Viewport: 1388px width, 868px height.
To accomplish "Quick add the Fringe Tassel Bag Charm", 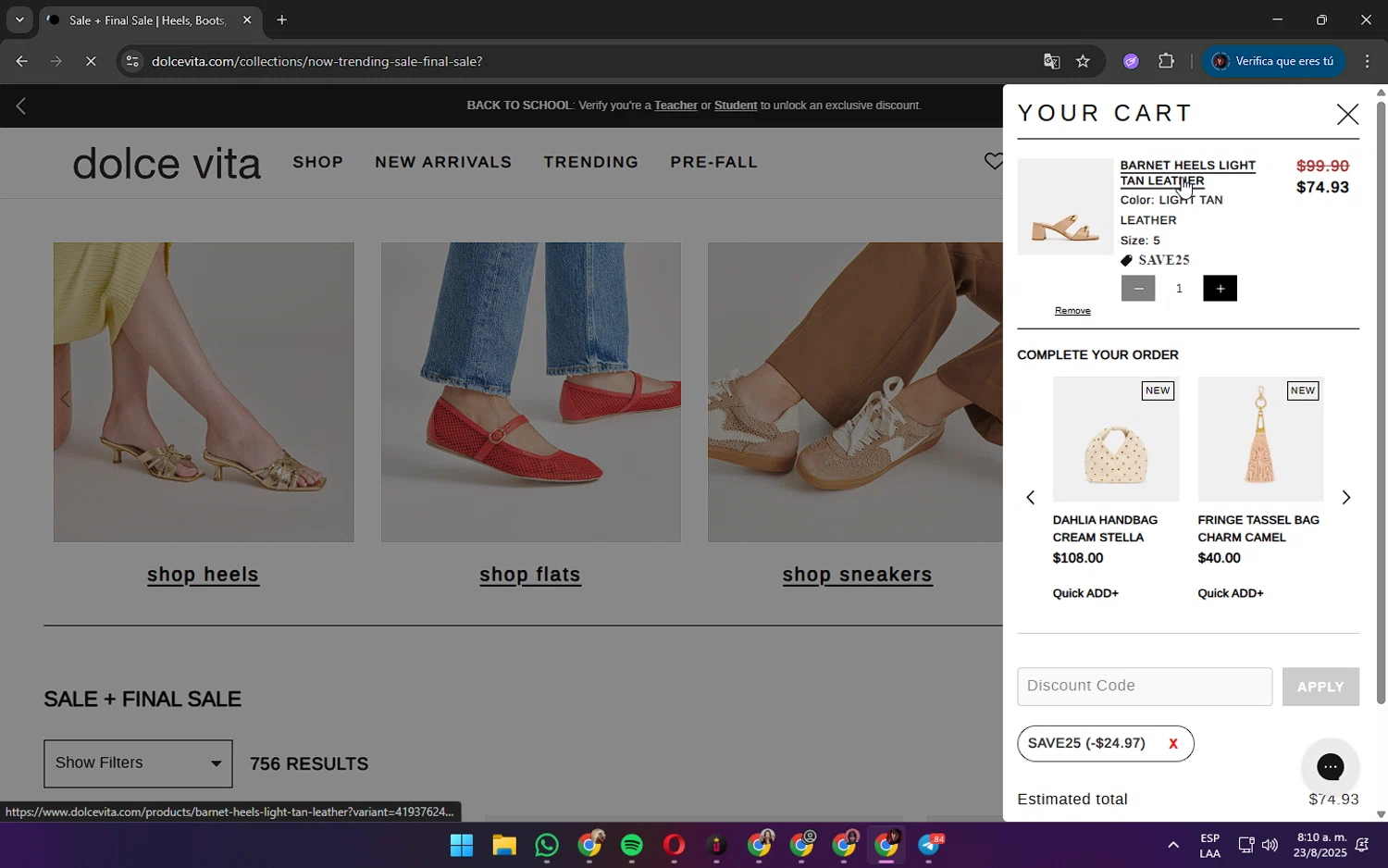I will (1231, 593).
